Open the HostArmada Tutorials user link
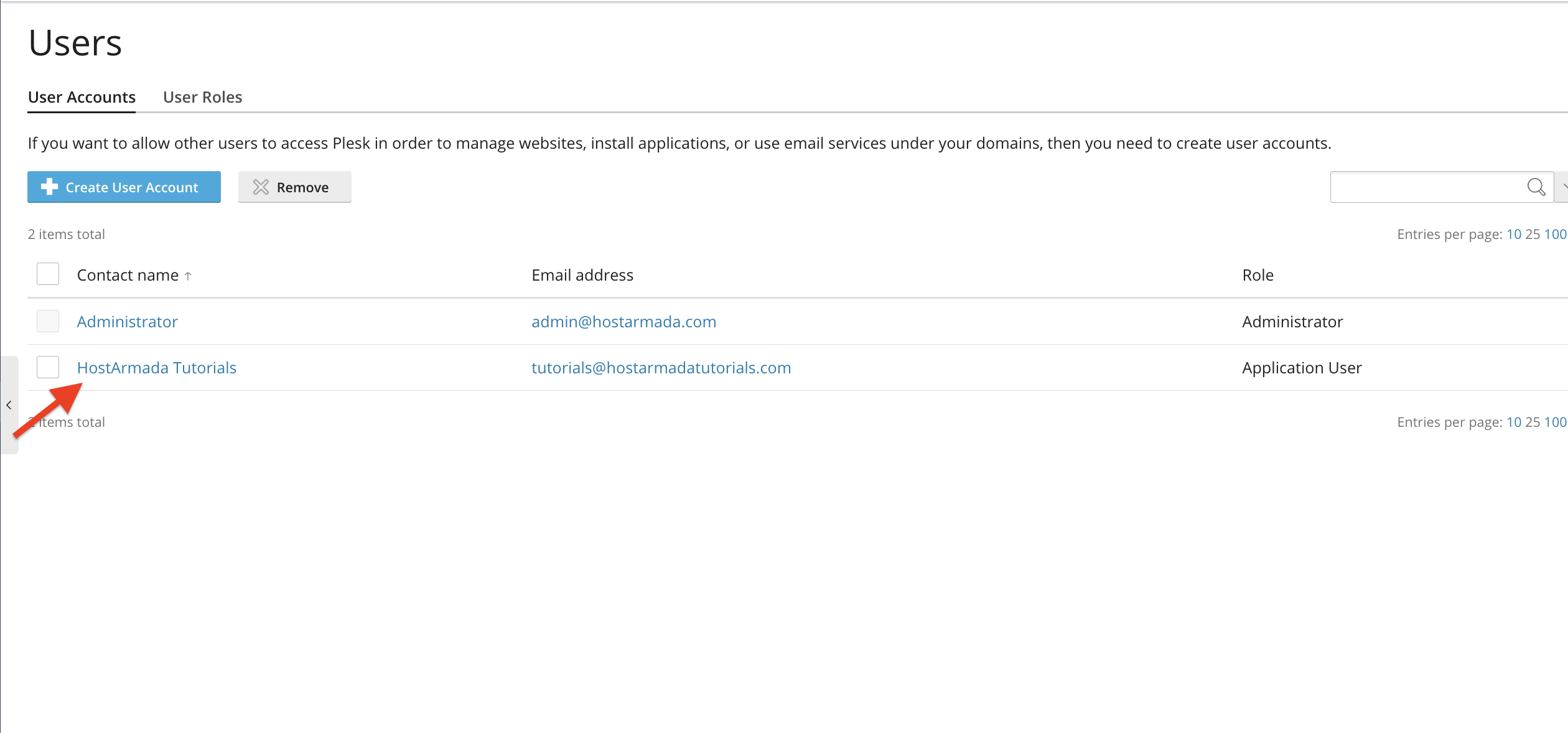The image size is (1568, 733). click(157, 368)
